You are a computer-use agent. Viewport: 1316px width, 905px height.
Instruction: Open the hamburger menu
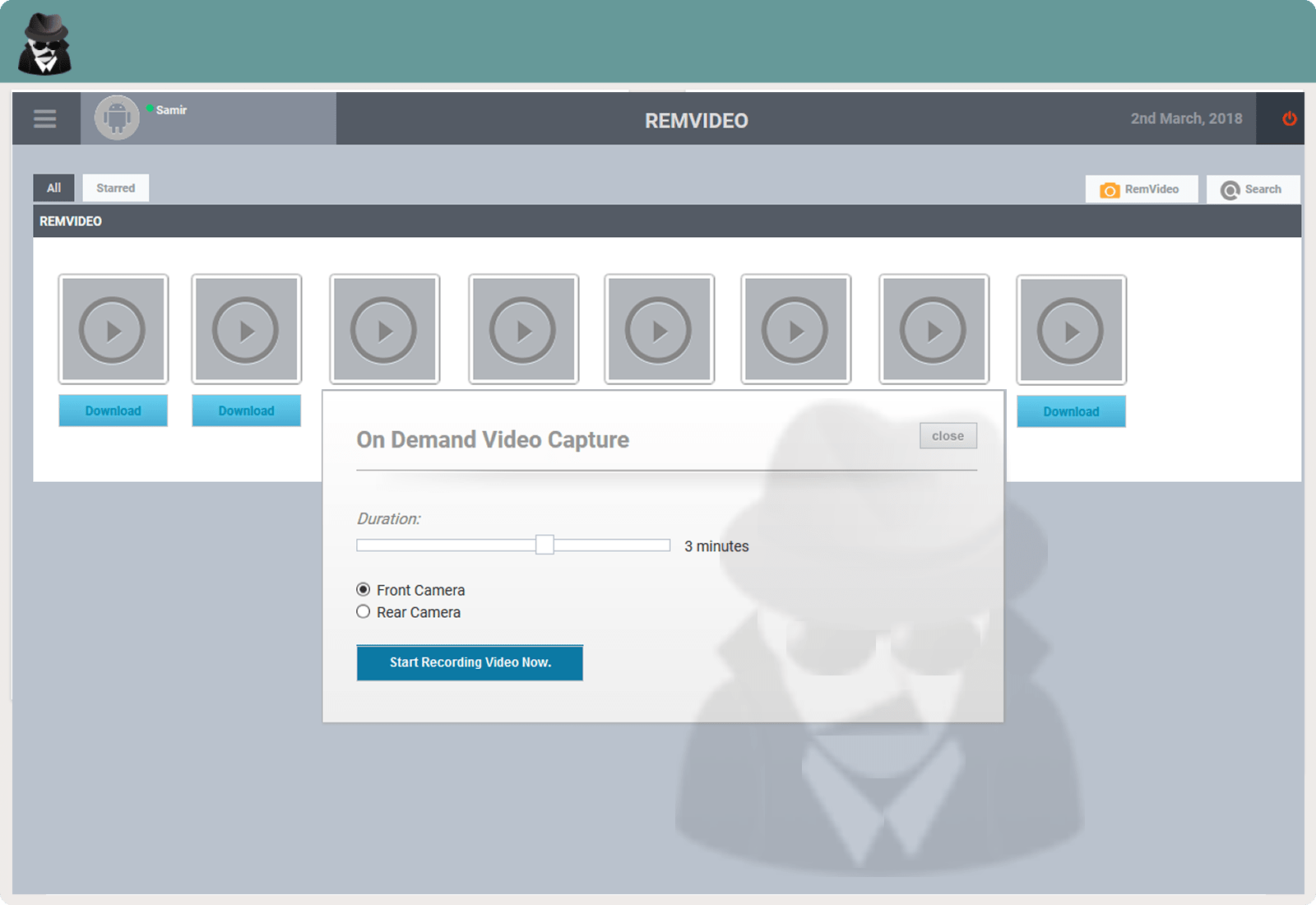tap(45, 118)
